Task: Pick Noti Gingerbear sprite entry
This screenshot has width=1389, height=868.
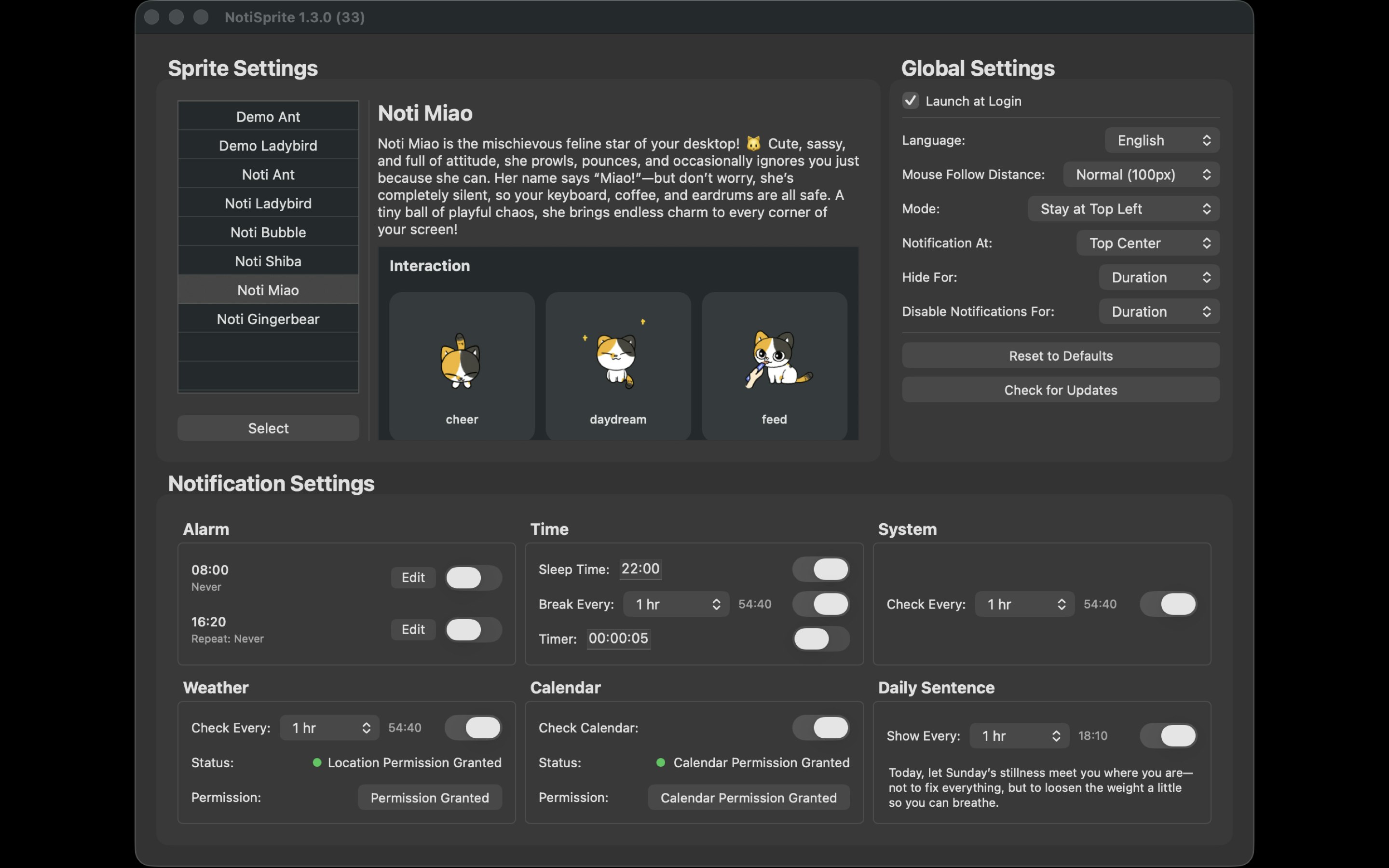Action: point(268,319)
